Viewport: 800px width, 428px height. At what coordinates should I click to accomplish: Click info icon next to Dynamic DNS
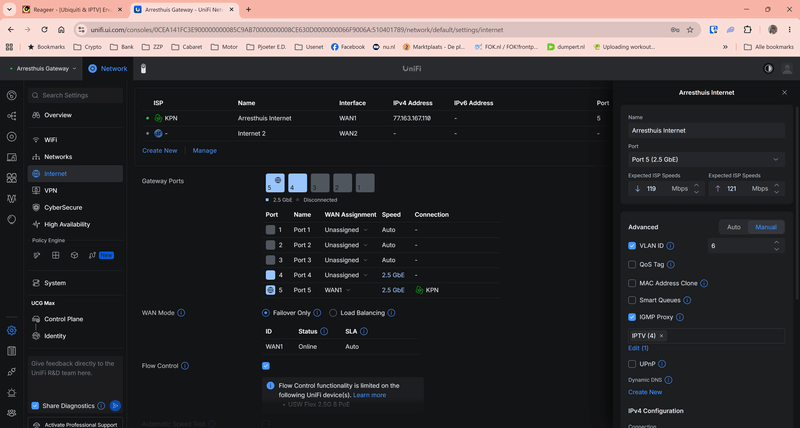[x=668, y=380]
